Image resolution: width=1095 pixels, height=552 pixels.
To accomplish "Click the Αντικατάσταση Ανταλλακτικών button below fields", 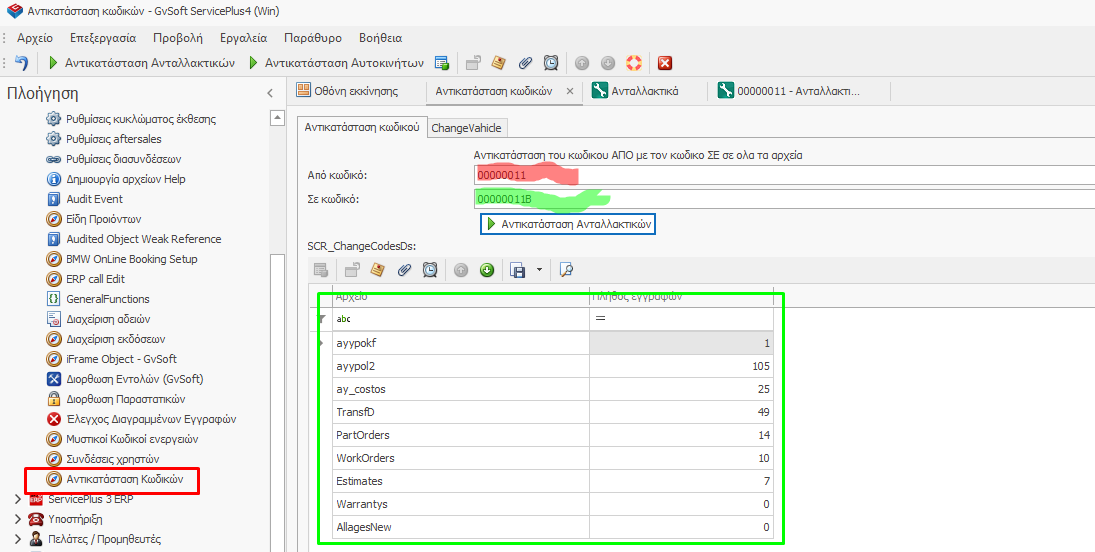I will pos(568,224).
